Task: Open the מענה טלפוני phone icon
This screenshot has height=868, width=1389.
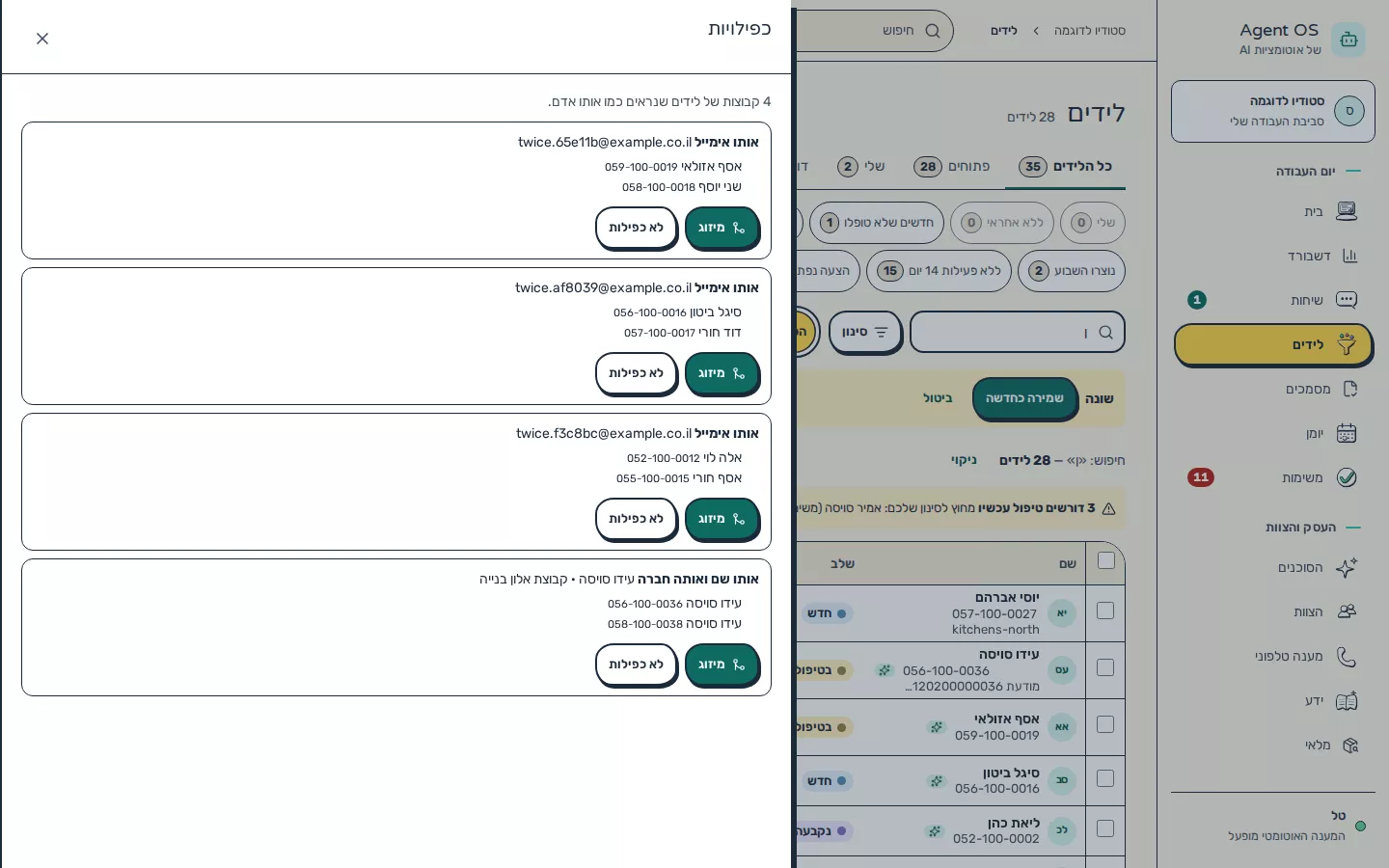Action: point(1347,656)
